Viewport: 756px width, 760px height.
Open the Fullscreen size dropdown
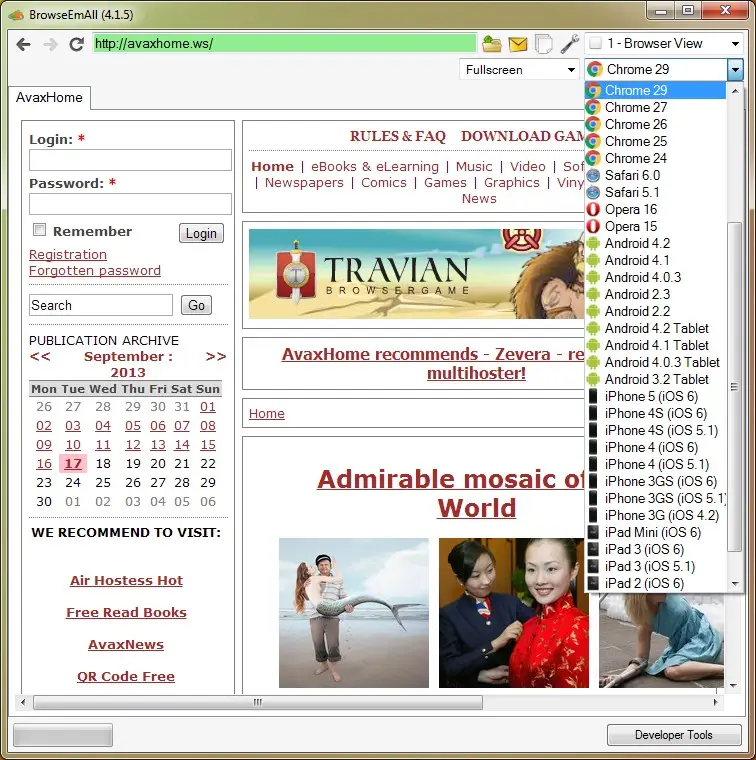(x=519, y=70)
